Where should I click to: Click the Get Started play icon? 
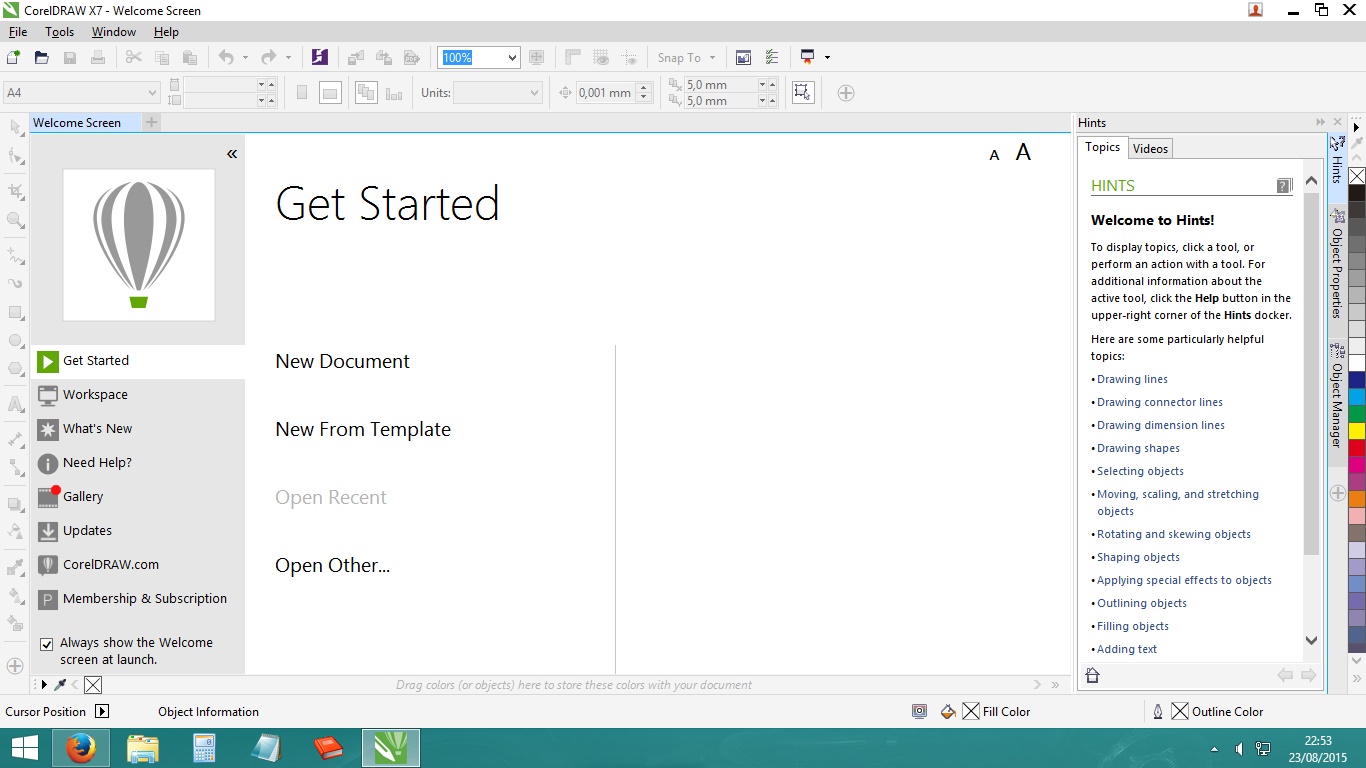pos(47,361)
